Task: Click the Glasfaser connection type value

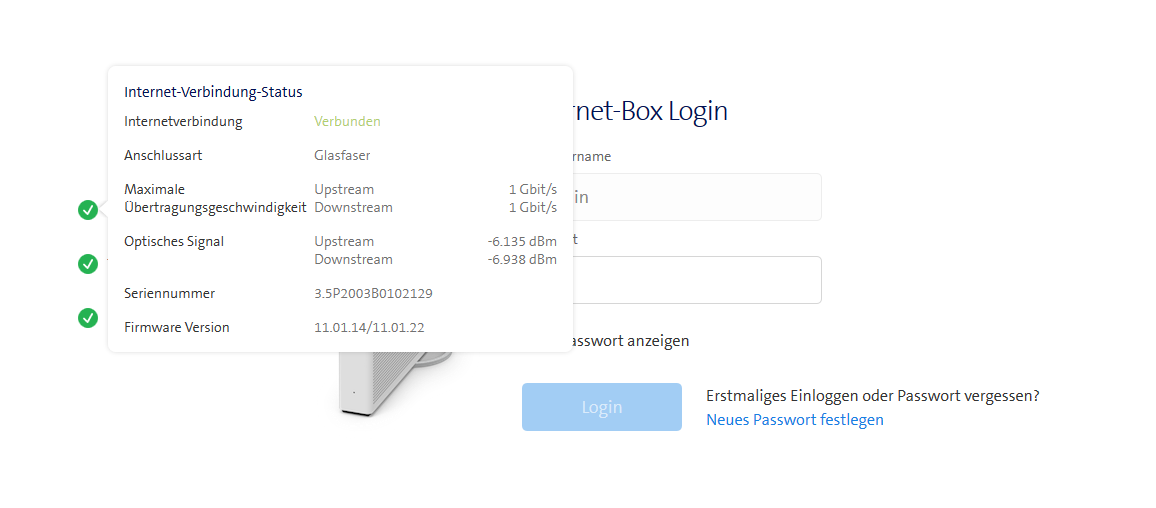Action: tap(342, 156)
